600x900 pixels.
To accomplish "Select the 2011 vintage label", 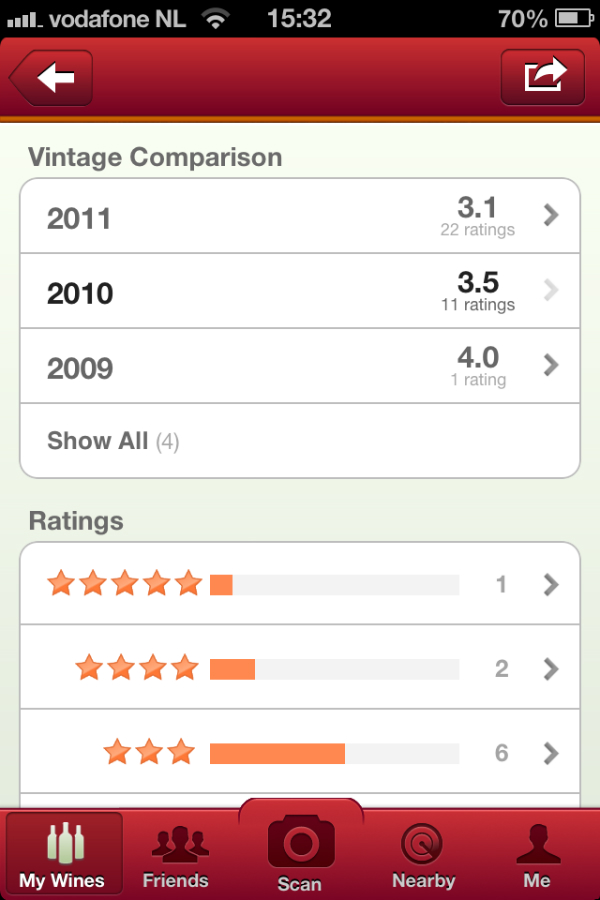I will tap(79, 218).
